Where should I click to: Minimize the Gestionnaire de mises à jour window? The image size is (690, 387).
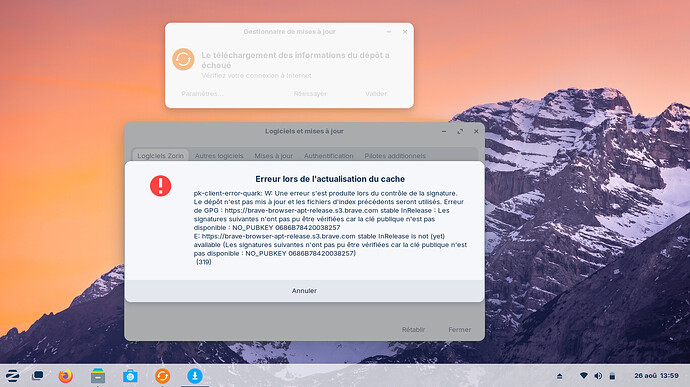pyautogui.click(x=389, y=32)
